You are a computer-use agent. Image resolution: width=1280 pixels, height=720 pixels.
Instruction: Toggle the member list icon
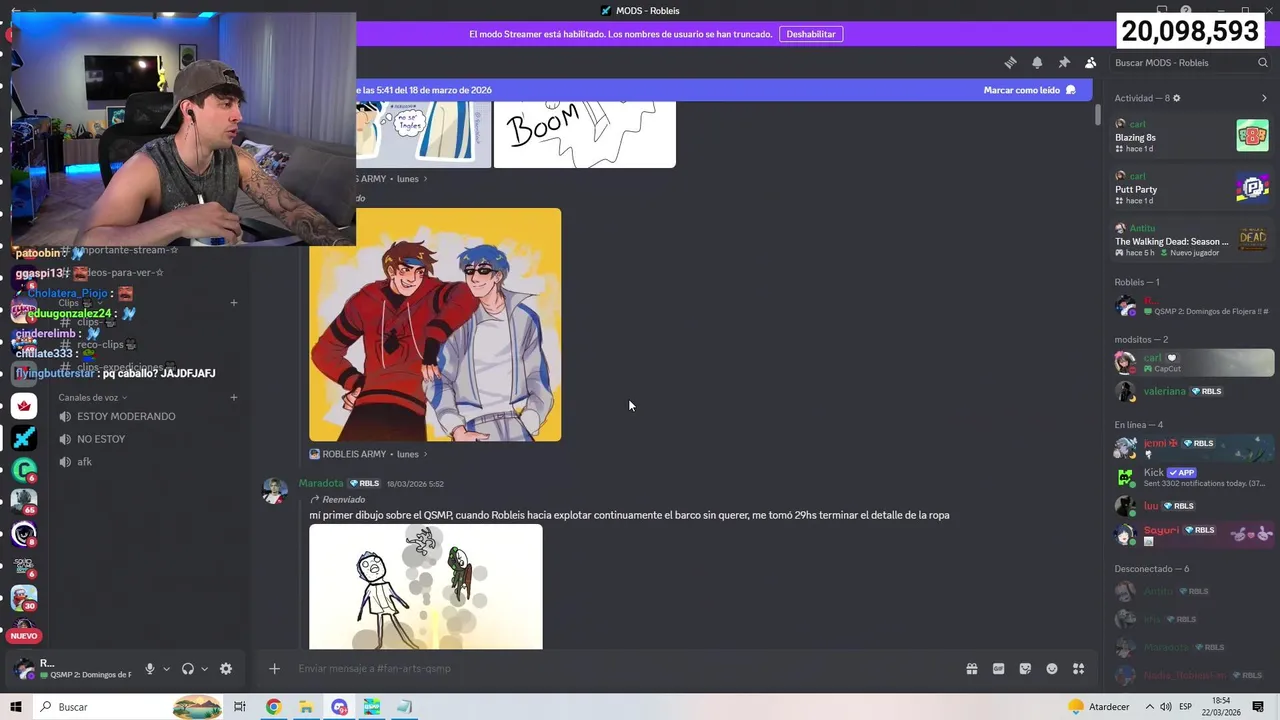1090,62
